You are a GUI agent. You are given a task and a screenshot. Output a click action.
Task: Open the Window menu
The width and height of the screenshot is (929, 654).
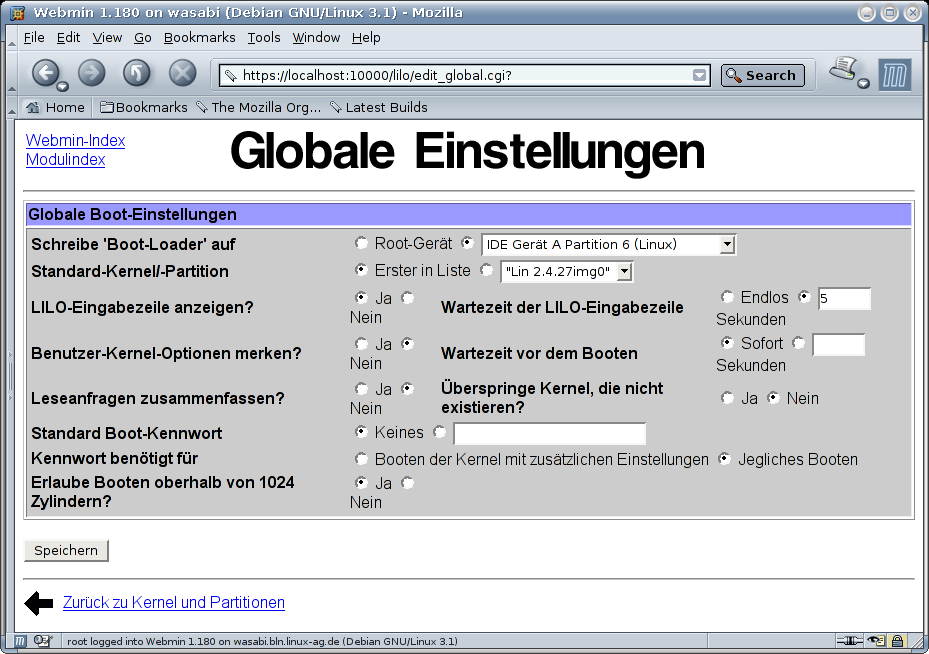pos(316,37)
